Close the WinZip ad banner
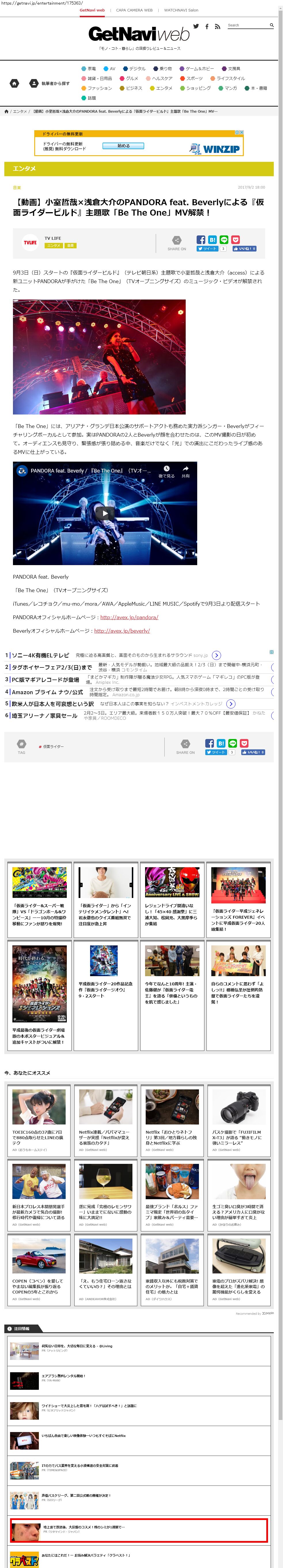 pyautogui.click(x=242, y=132)
